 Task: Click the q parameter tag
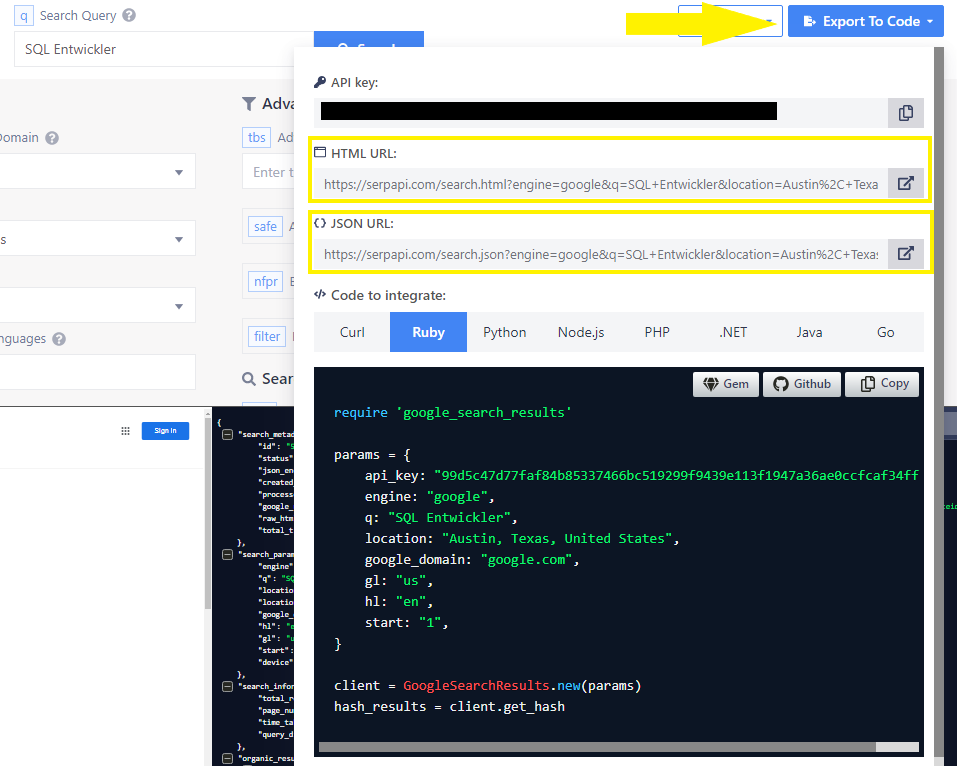coord(24,16)
